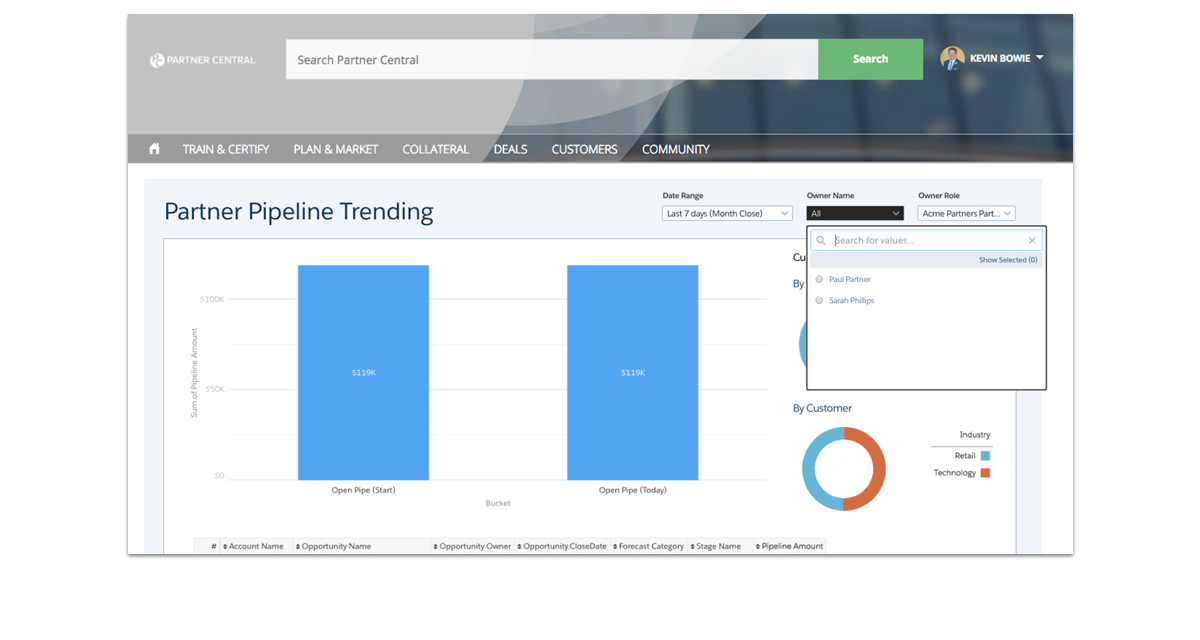Go to the Deals menu
The image size is (1200, 640).
click(x=510, y=149)
